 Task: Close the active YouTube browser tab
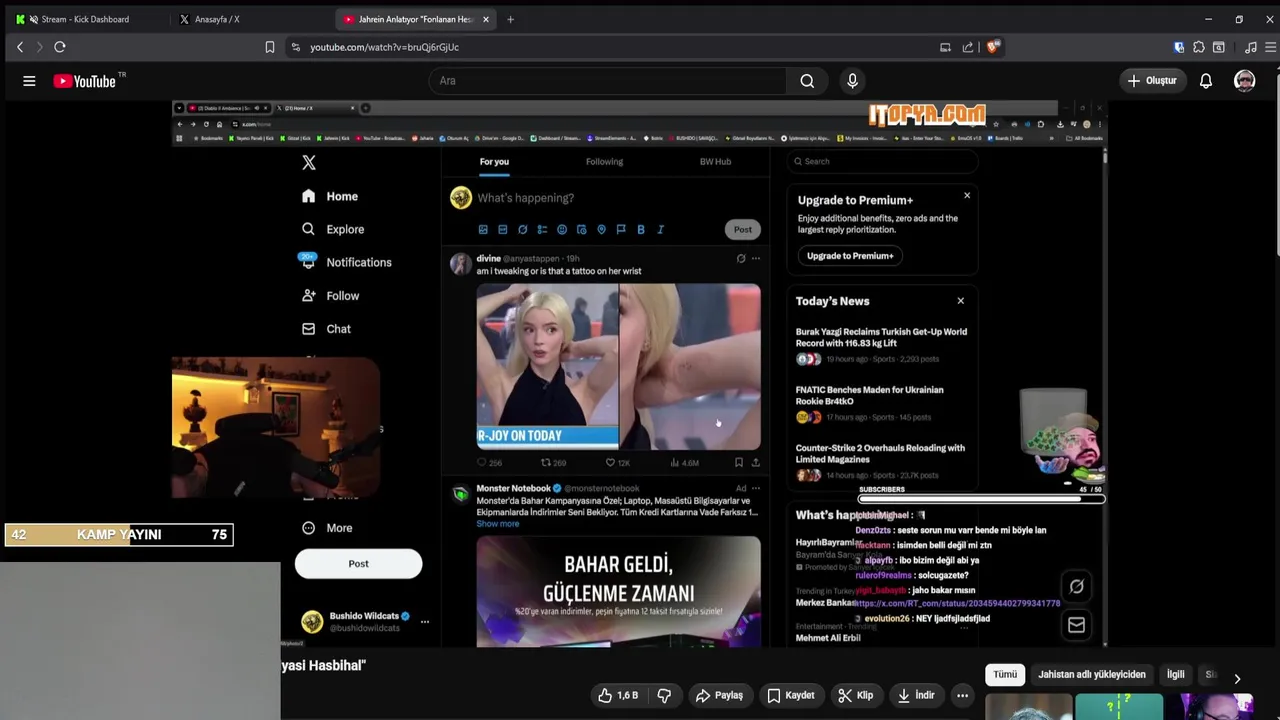click(486, 19)
